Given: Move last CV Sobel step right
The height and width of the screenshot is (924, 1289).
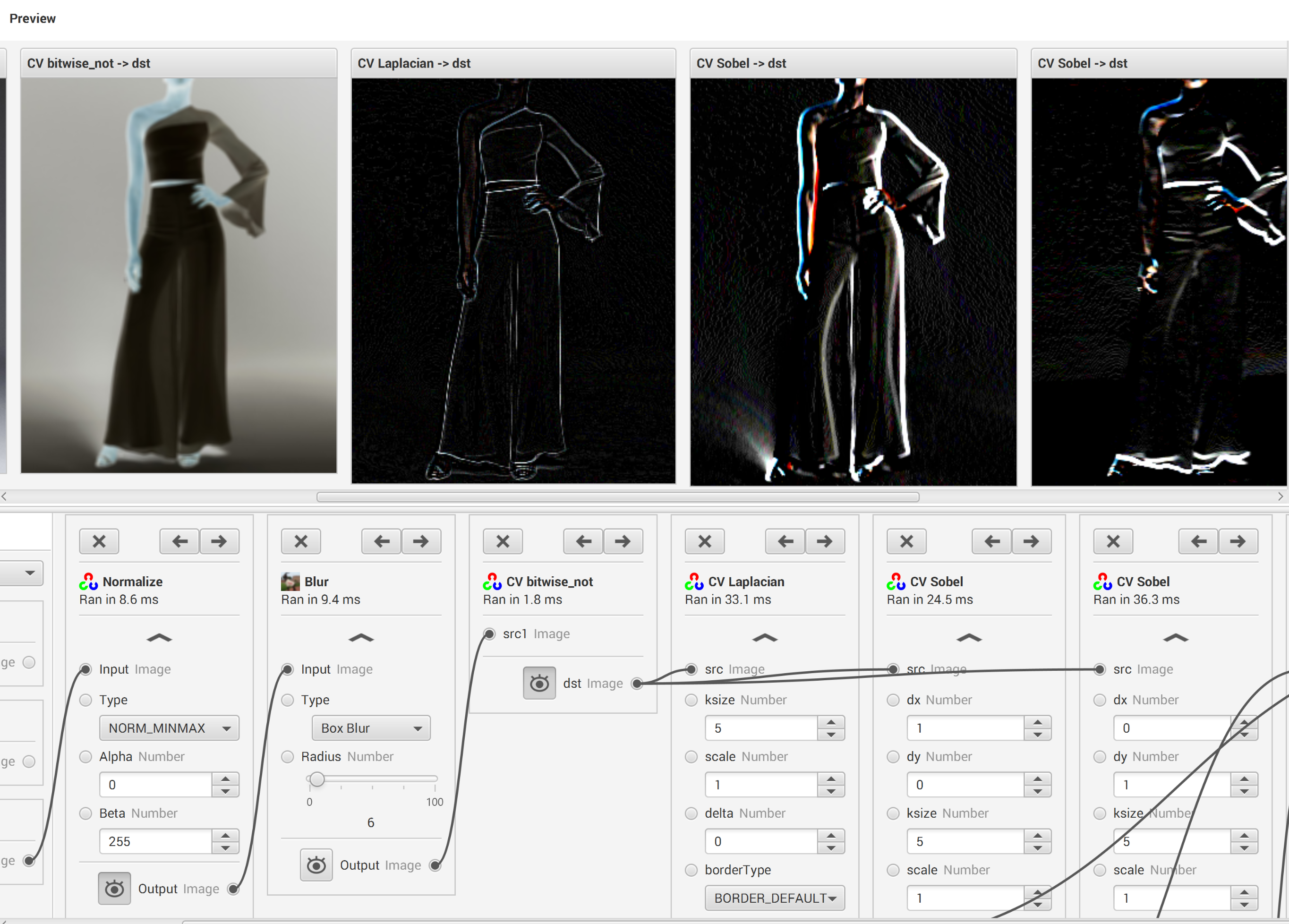Looking at the screenshot, I should [x=1238, y=541].
